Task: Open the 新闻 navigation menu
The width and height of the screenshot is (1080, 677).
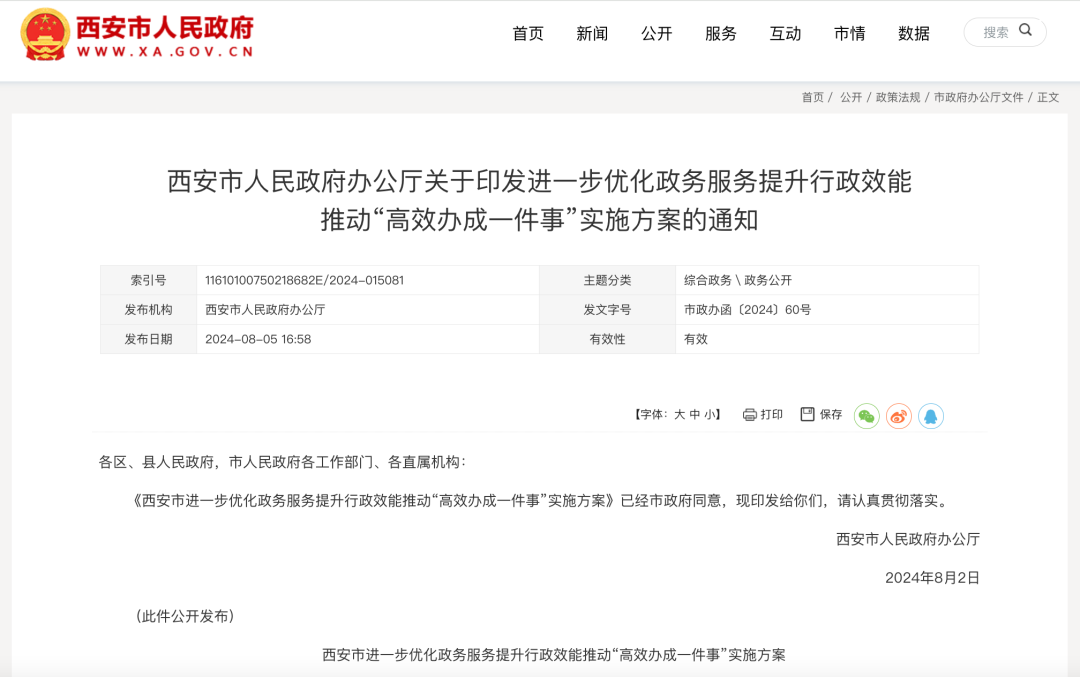Action: point(592,32)
